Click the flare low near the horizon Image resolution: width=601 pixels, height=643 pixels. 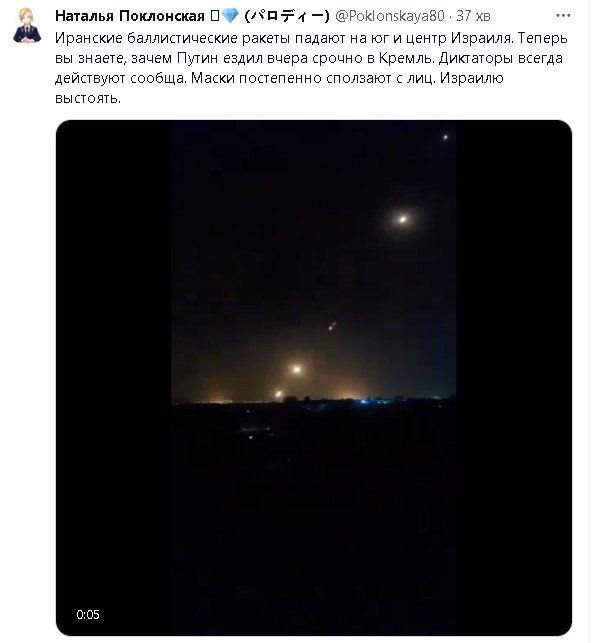279,394
